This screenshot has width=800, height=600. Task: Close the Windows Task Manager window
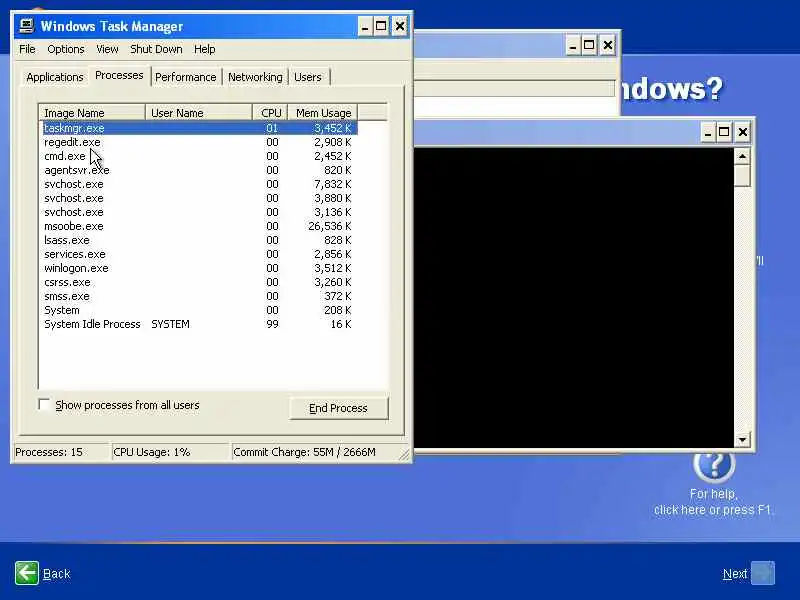click(x=400, y=26)
